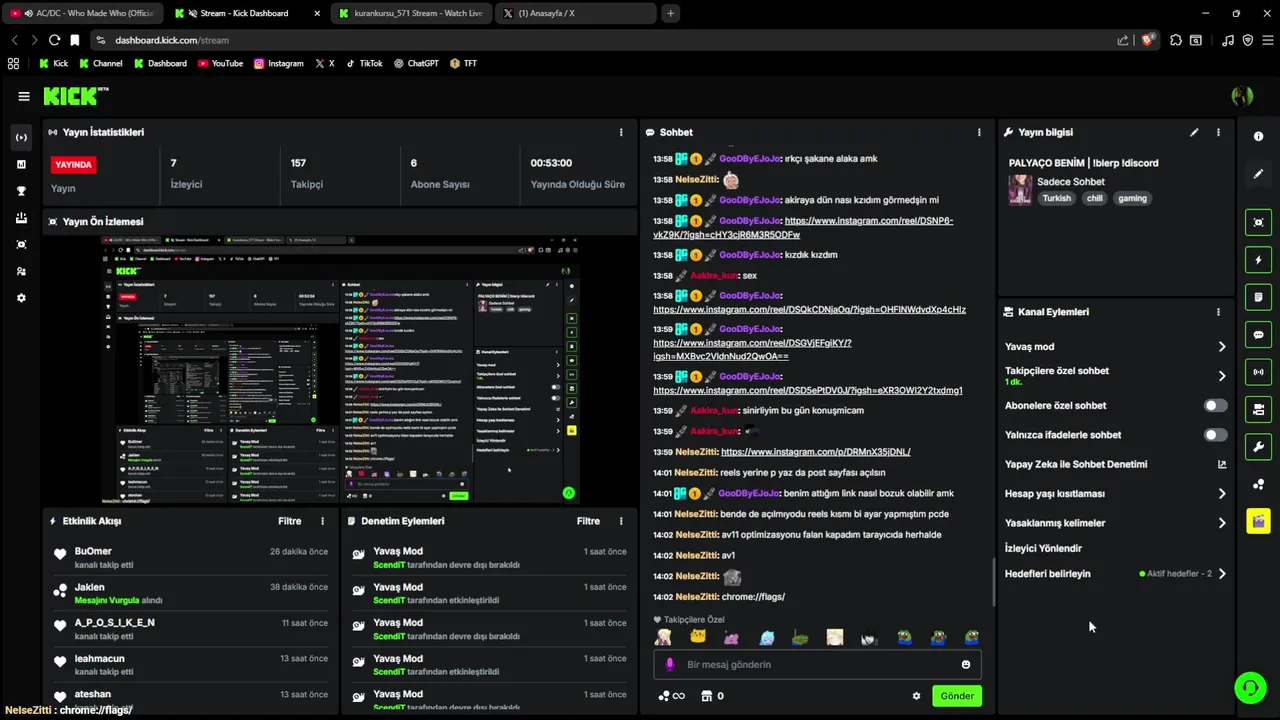Toggle Yalnızca ifadelerle sohbet switch

[x=1215, y=435]
